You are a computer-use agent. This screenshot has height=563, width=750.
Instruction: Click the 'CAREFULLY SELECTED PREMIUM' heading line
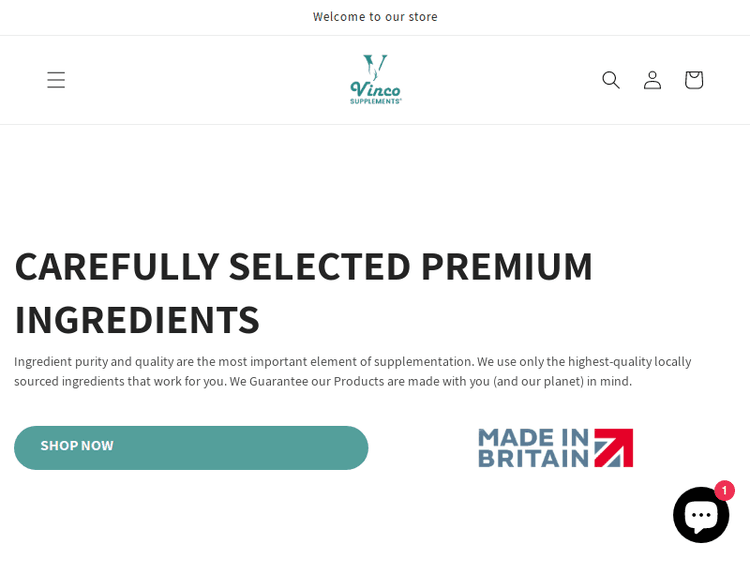303,266
